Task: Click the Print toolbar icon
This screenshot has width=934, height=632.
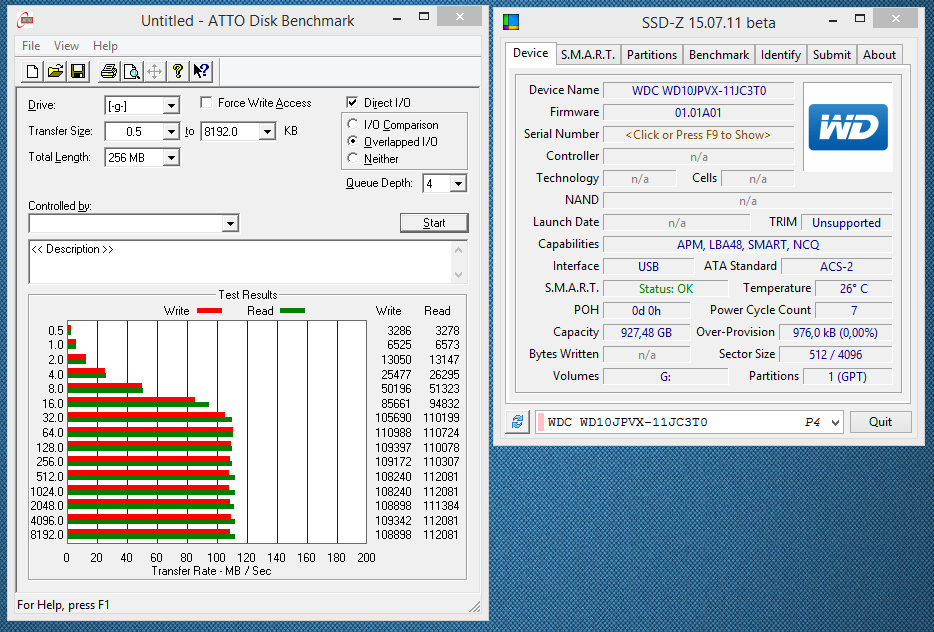Action: [x=108, y=71]
